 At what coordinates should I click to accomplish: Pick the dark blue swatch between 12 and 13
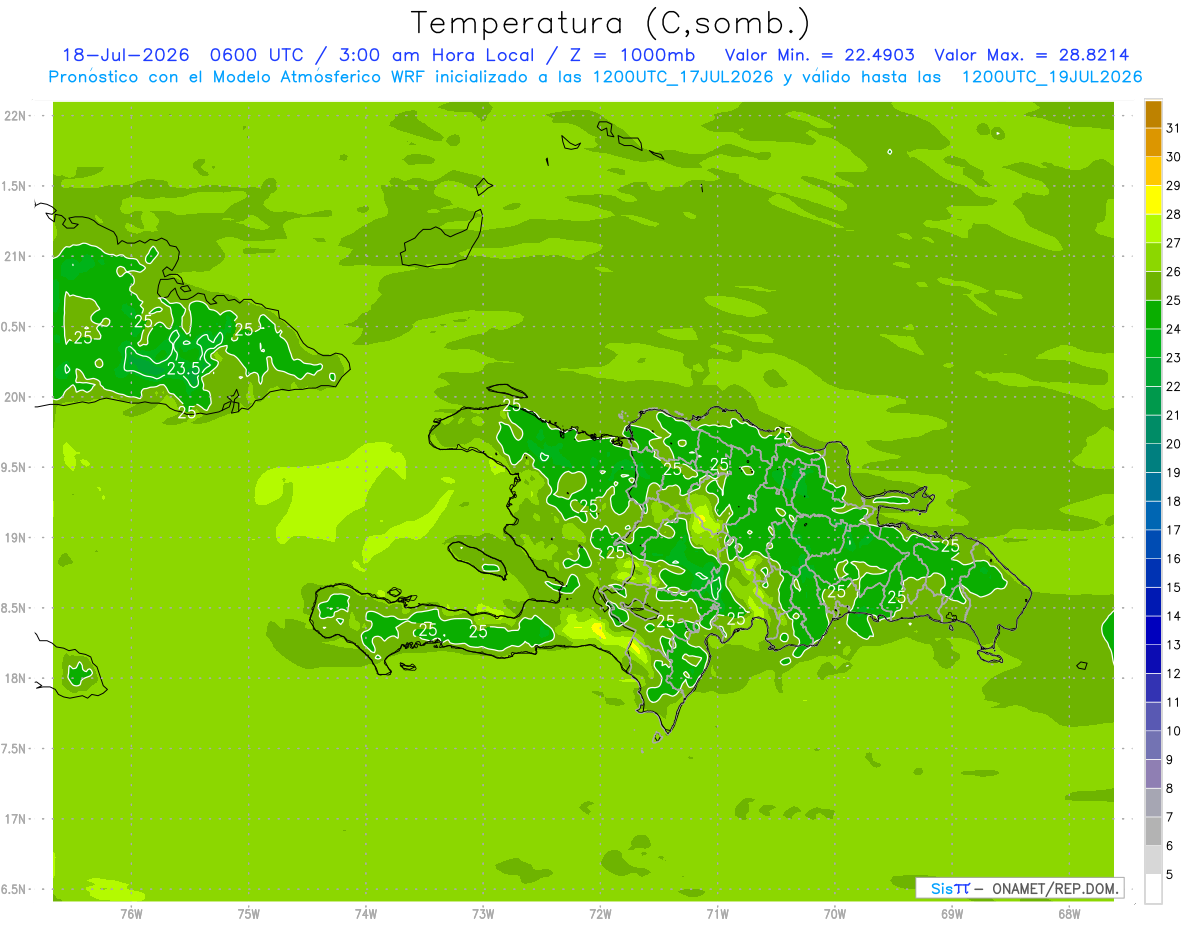(x=1153, y=659)
